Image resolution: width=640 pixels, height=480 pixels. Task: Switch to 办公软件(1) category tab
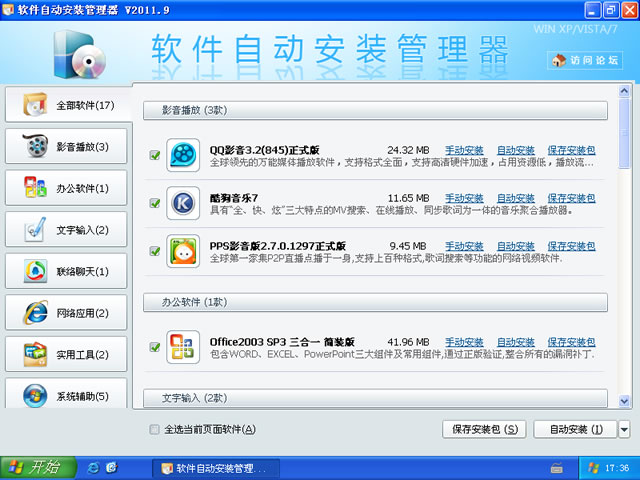(x=67, y=188)
